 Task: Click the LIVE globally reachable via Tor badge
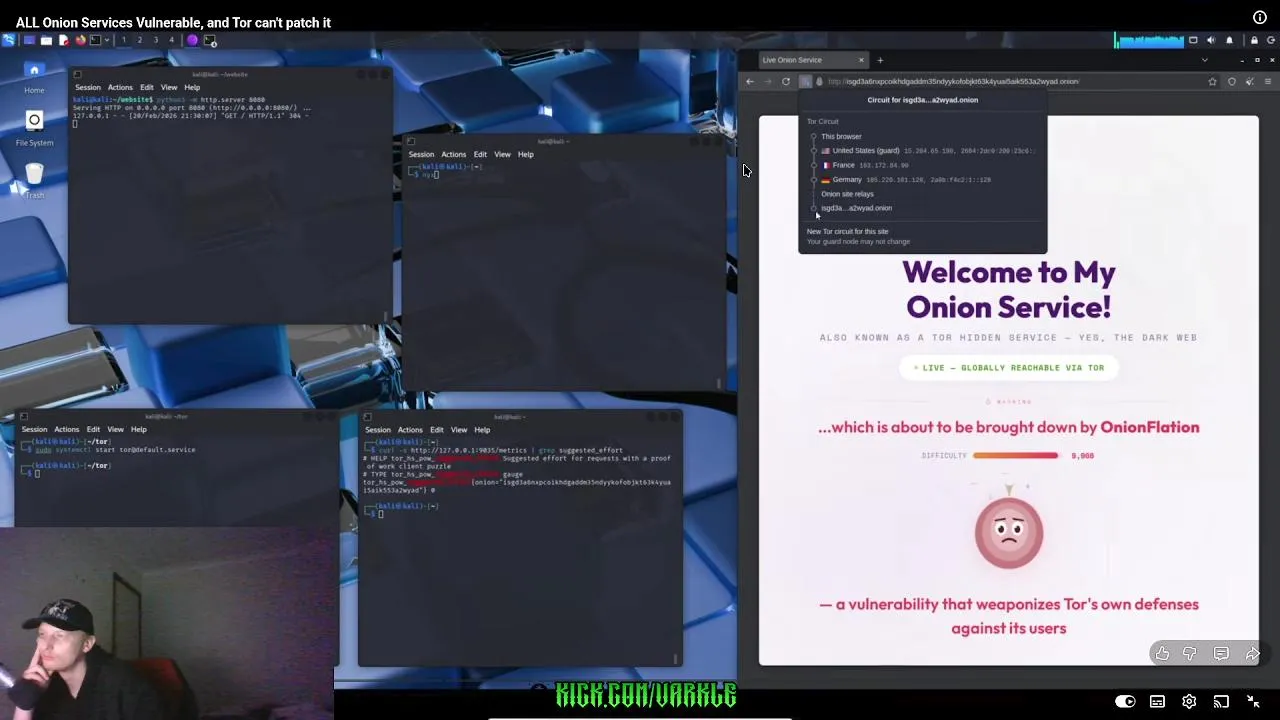1009,368
